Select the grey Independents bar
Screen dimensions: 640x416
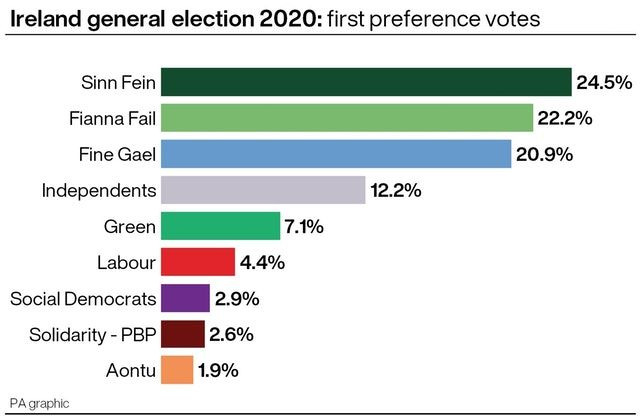263,190
